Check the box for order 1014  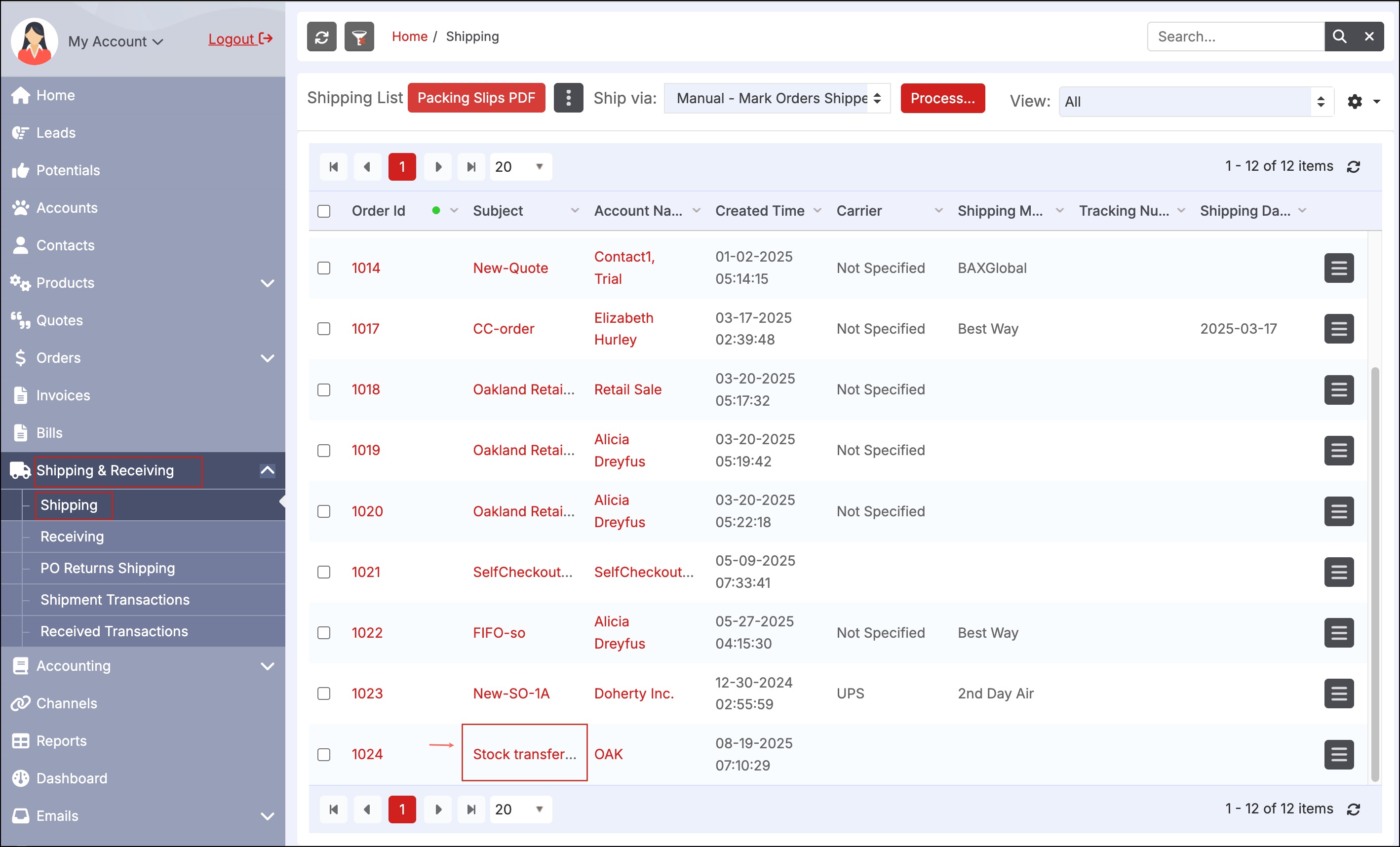pos(324,268)
